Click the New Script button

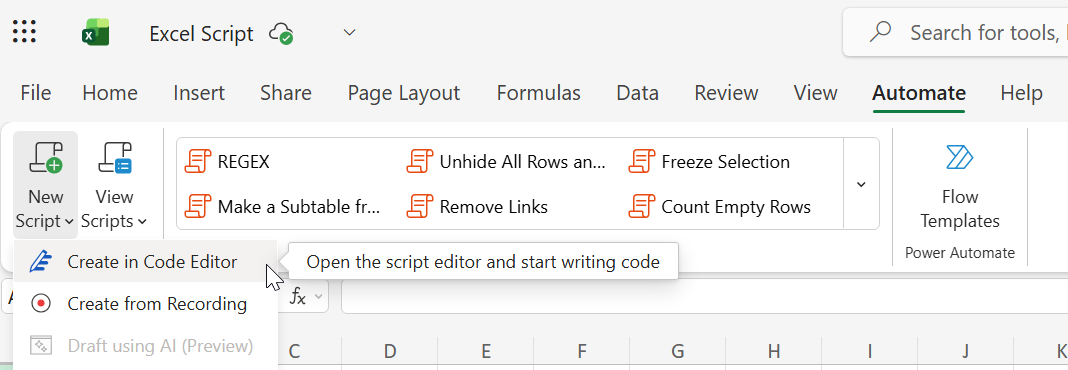tap(45, 184)
